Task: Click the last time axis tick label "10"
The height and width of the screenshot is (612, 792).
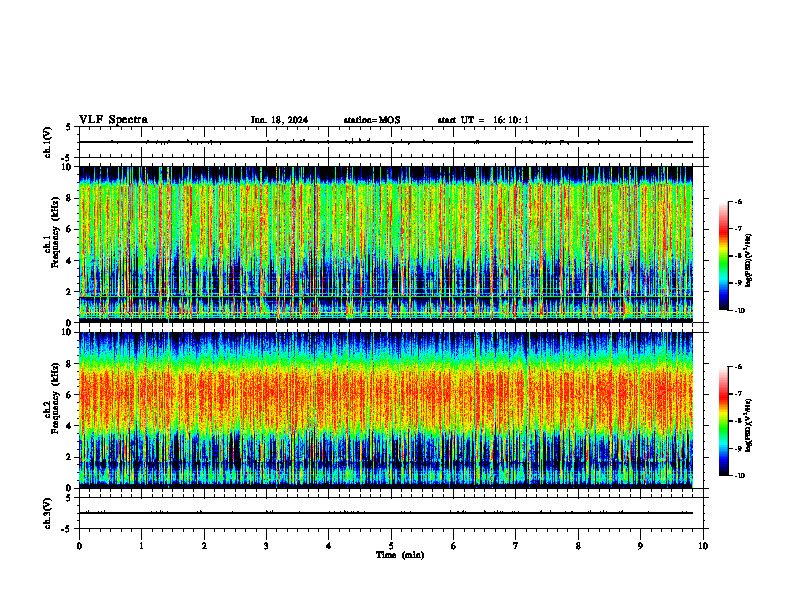Action: 703,546
